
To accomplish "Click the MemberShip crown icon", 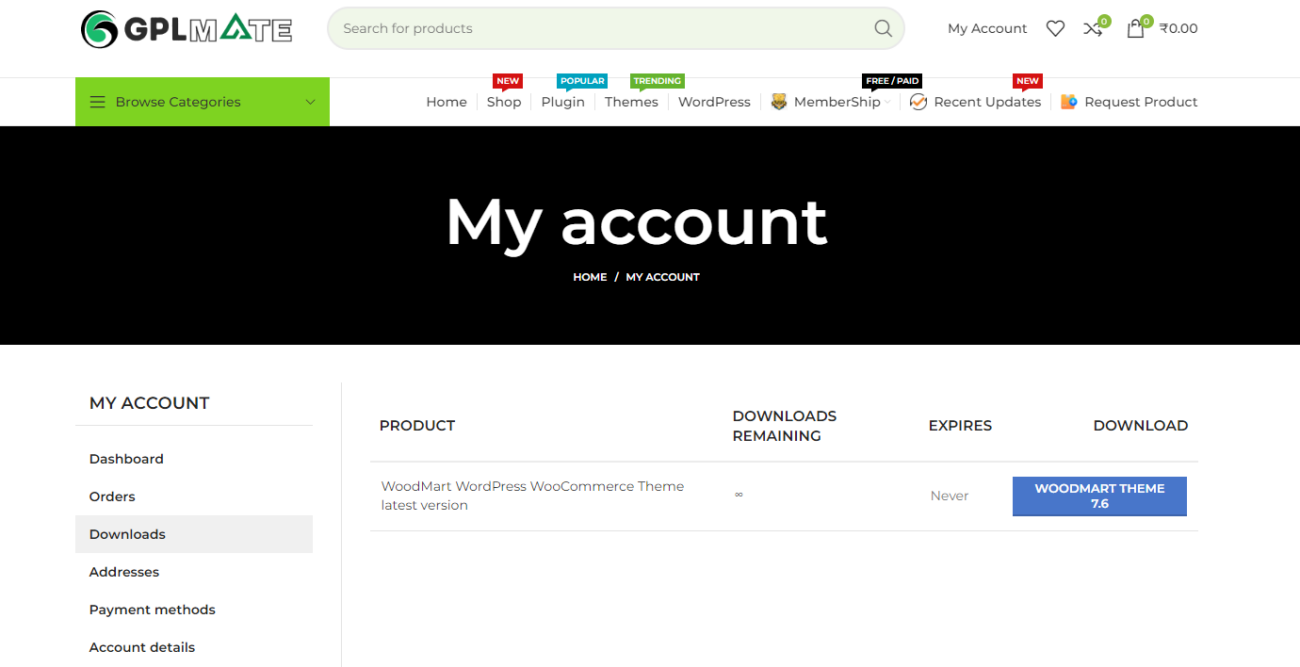I will pos(779,102).
